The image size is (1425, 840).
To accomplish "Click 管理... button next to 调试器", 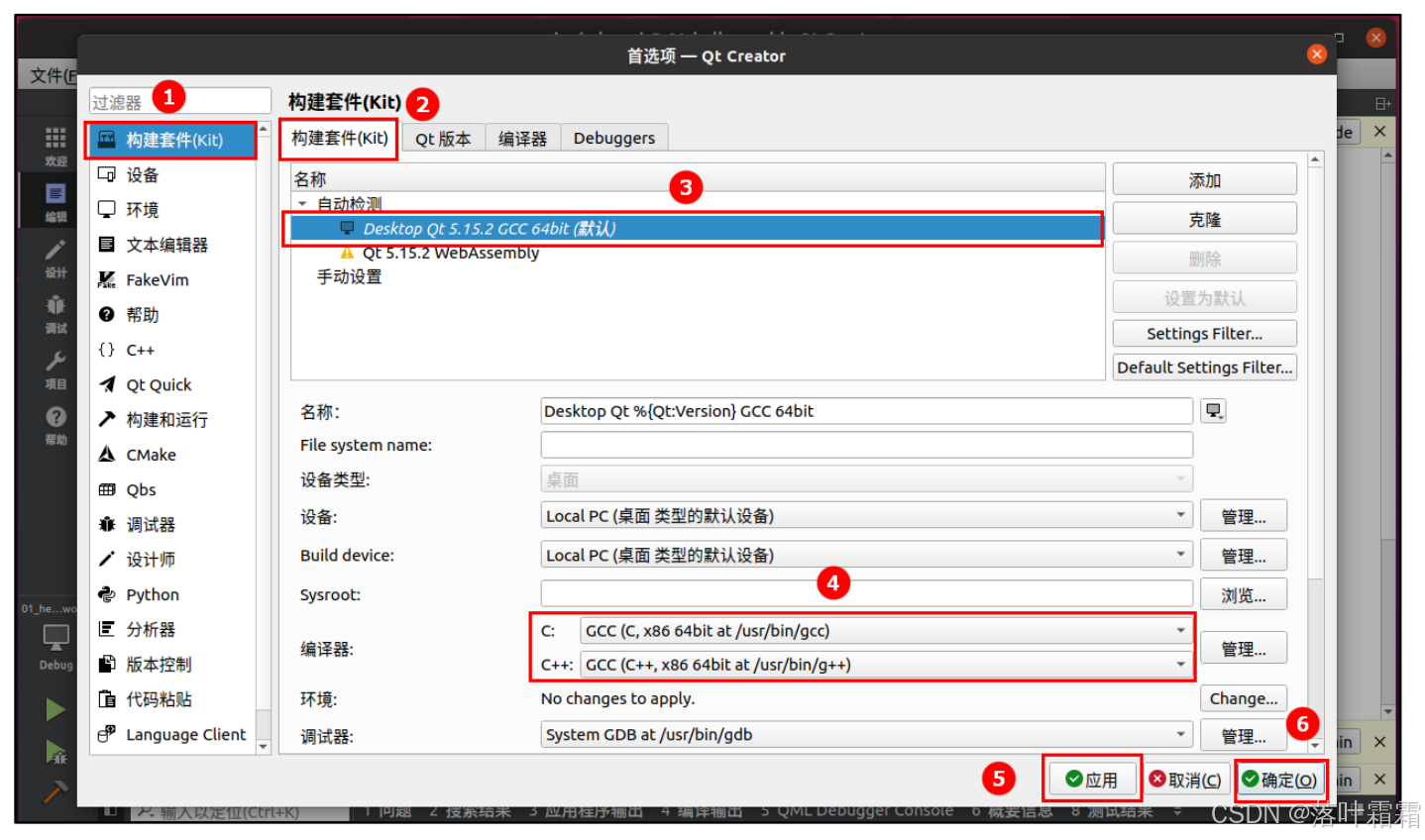I will [x=1244, y=736].
